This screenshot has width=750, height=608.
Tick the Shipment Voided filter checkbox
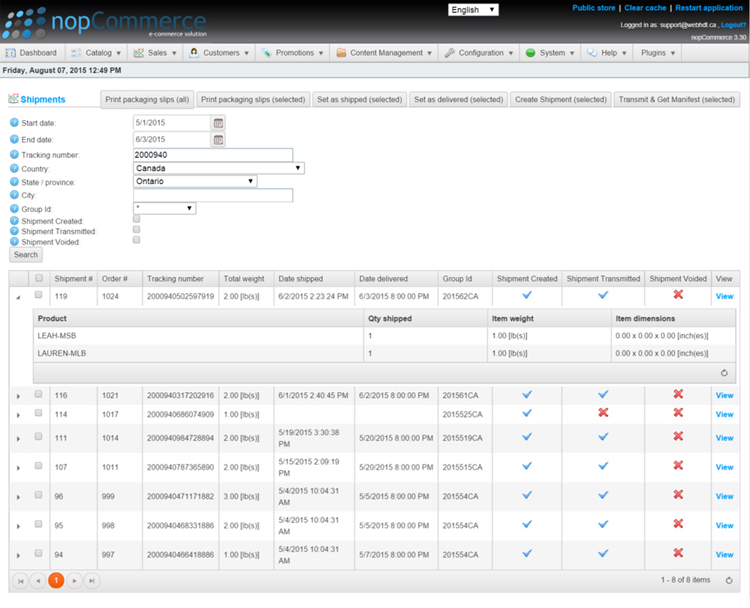136,240
